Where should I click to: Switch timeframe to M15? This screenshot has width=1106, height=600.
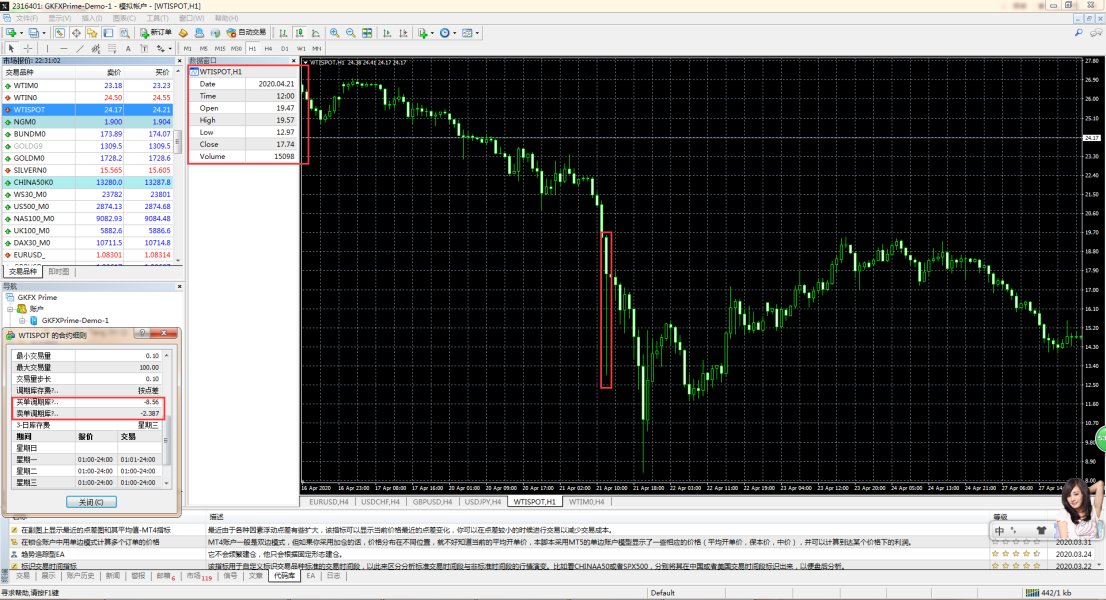tap(220, 49)
